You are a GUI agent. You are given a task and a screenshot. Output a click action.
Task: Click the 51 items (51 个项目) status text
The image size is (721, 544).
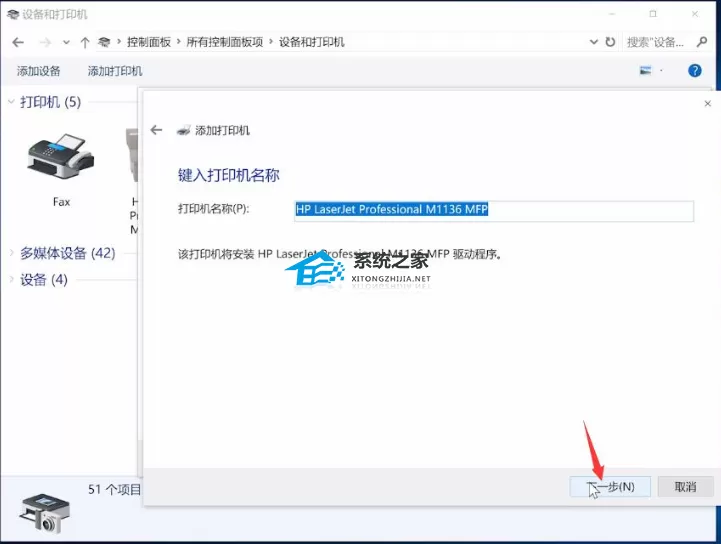click(114, 489)
